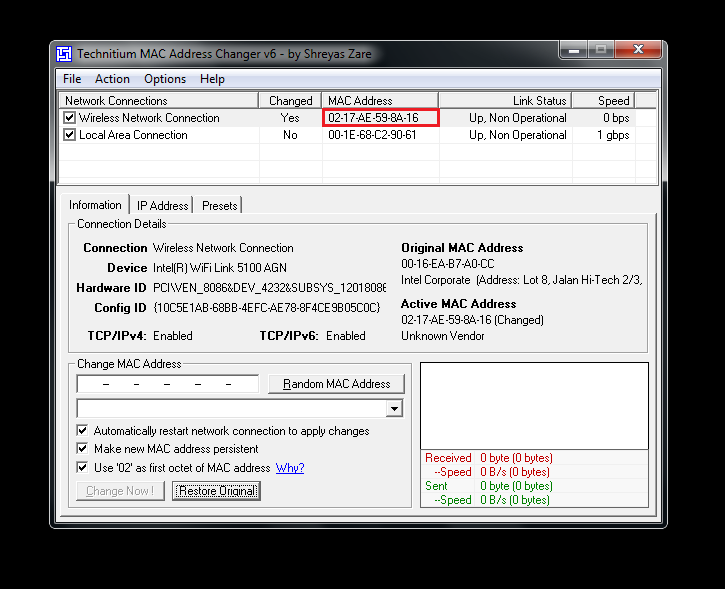Screen dimensions: 725x589
Task: Click original MAC 00-16-EA-B7-A0-CC text
Action: [x=448, y=264]
